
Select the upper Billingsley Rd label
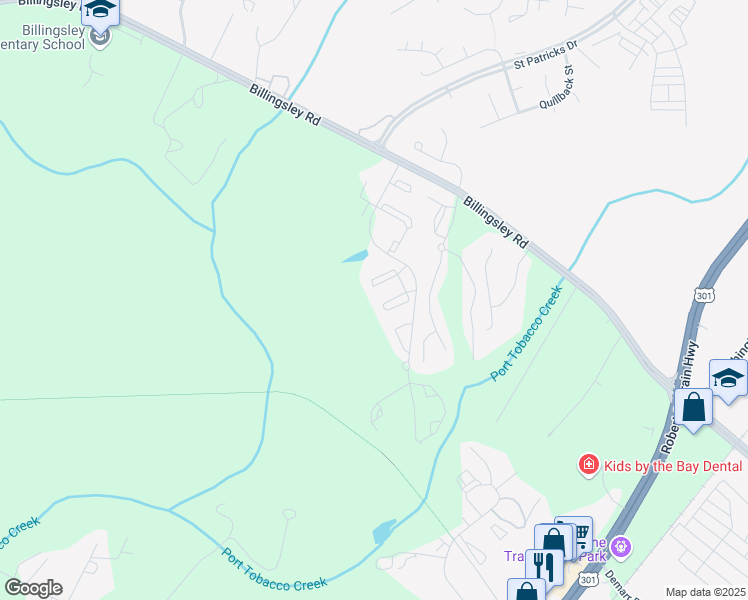[285, 104]
